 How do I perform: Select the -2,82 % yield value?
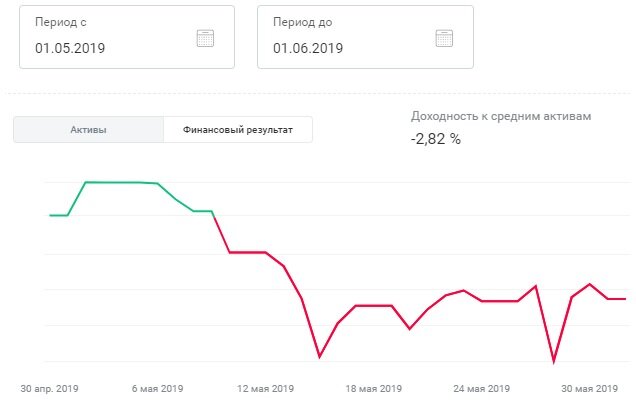[x=436, y=139]
